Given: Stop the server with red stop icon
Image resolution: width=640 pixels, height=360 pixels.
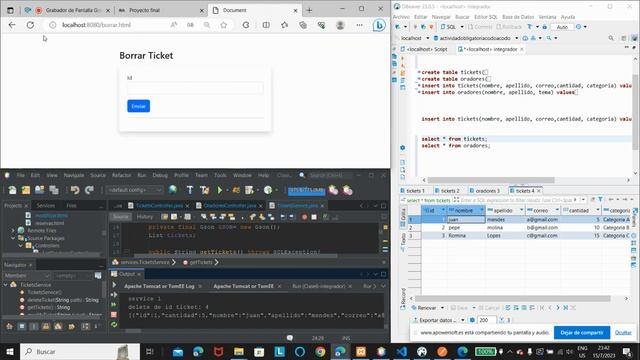Looking at the screenshot, I should tap(114, 315).
